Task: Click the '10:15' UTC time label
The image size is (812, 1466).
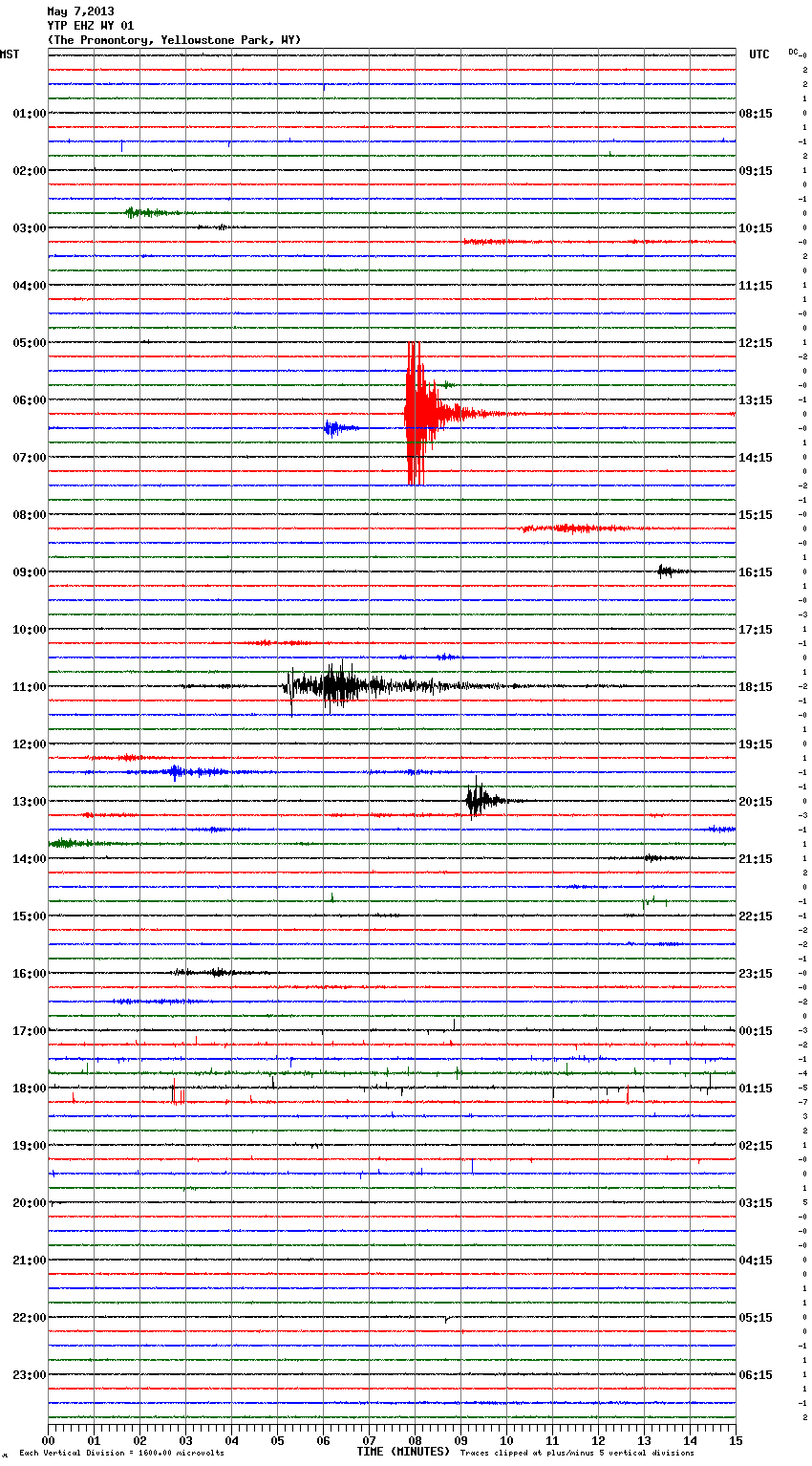Action: click(x=756, y=228)
